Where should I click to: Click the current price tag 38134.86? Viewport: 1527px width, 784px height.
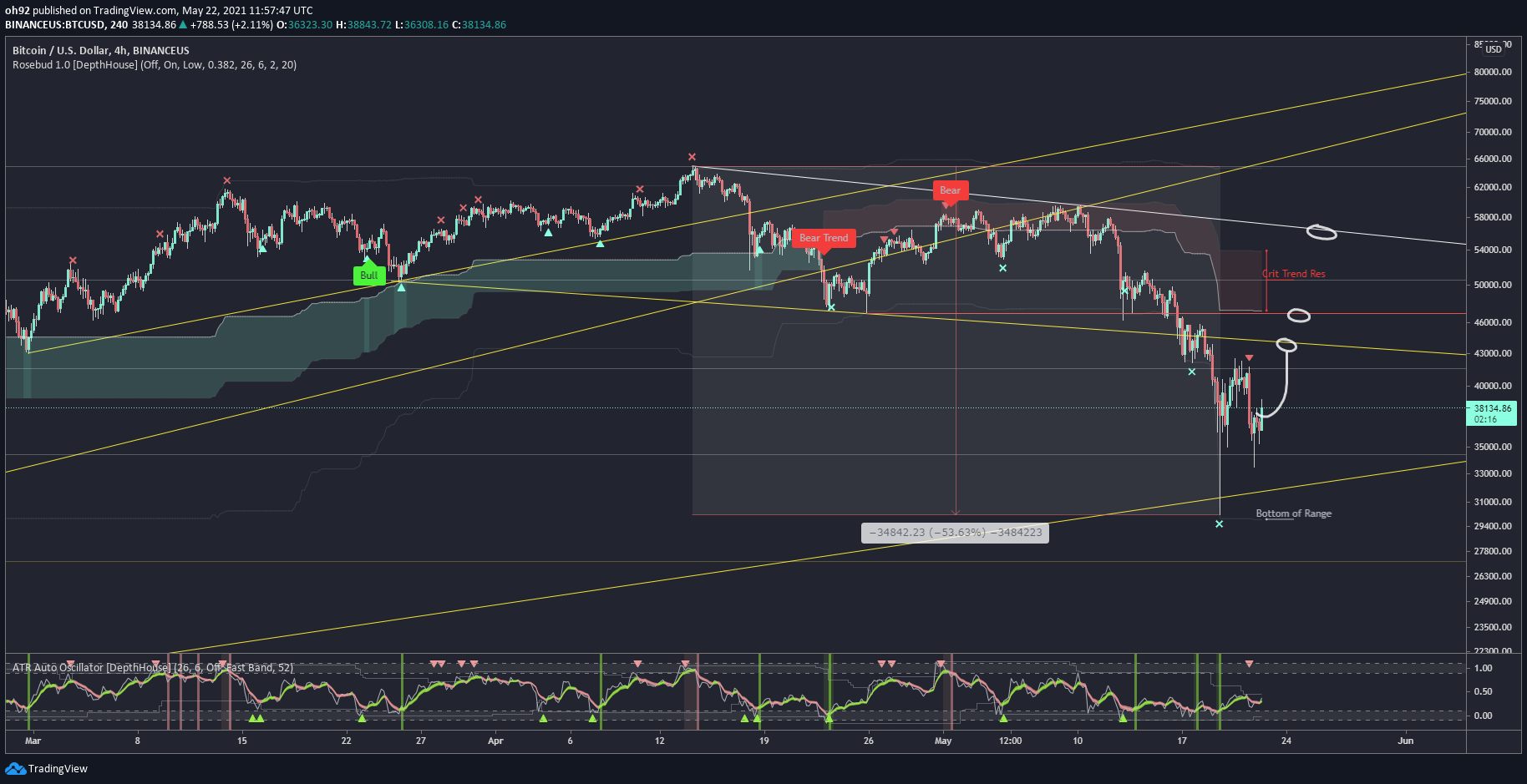pyautogui.click(x=1492, y=414)
